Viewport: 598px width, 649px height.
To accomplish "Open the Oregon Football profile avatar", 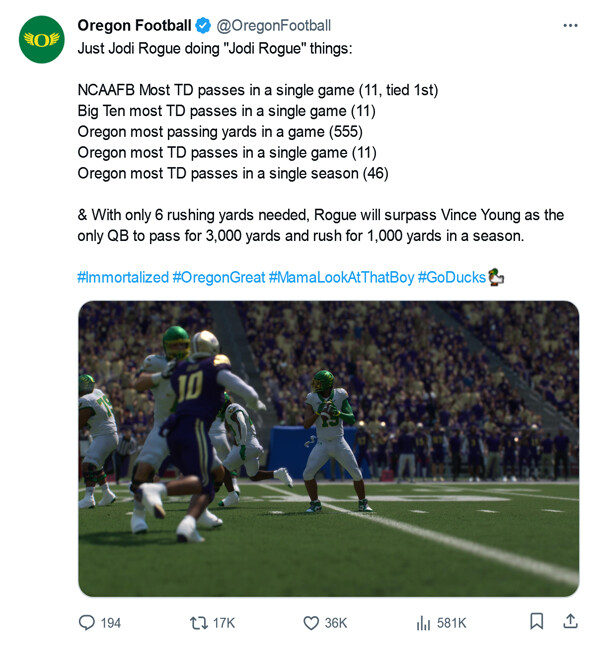I will [x=41, y=39].
